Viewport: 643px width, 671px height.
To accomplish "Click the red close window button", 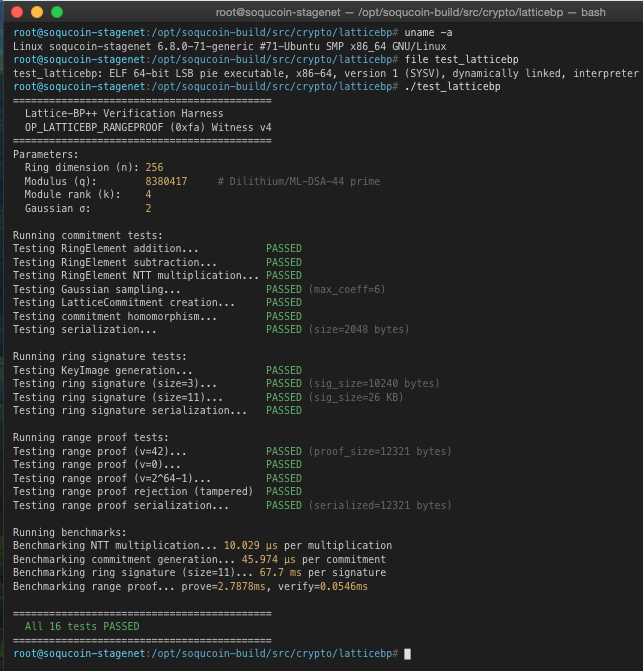I will click(x=17, y=12).
